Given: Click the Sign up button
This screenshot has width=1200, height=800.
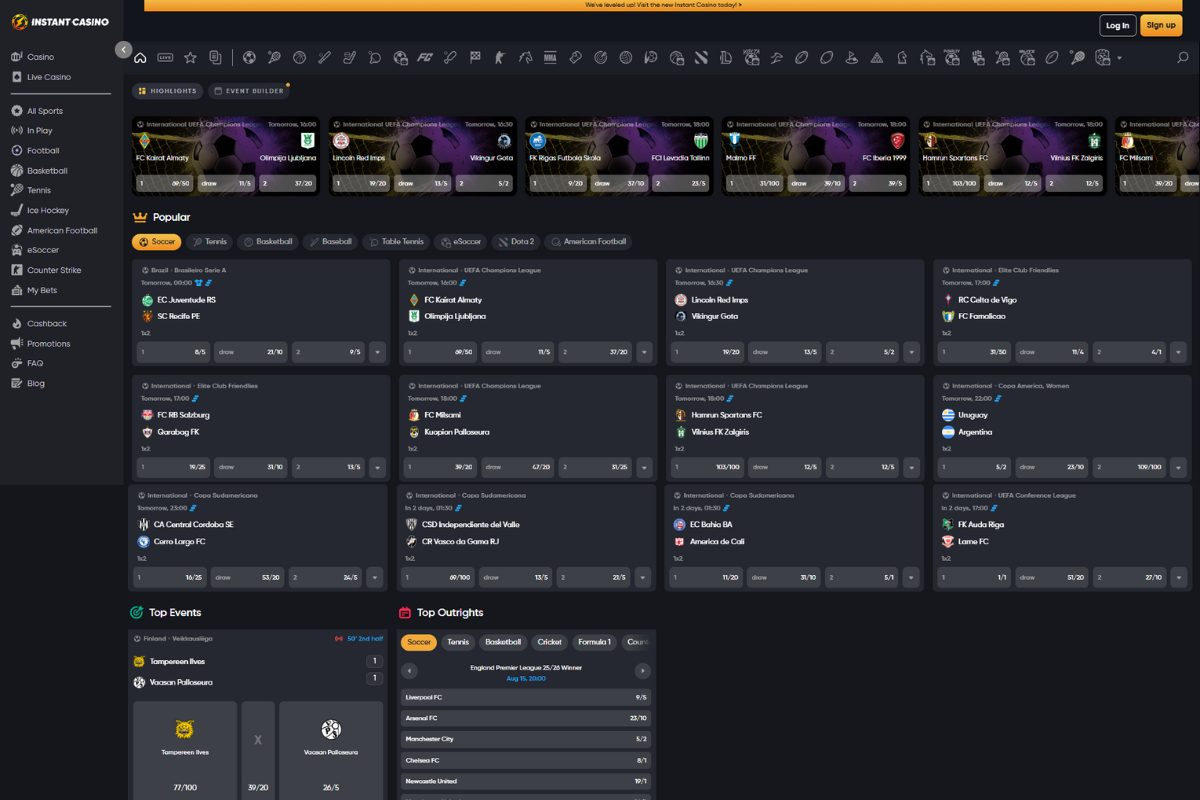Looking at the screenshot, I should coord(1160,25).
